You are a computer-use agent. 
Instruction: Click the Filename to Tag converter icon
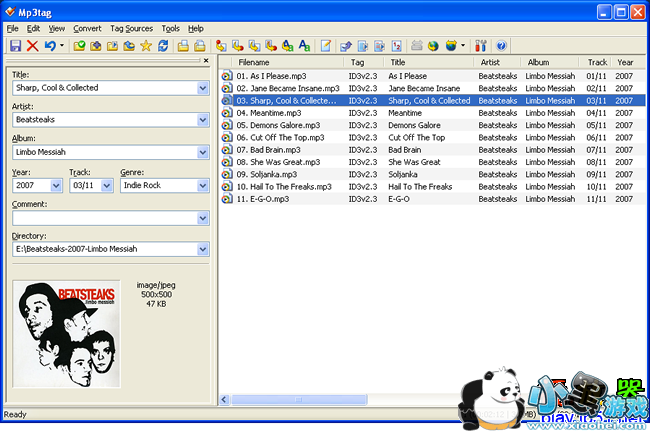238,46
